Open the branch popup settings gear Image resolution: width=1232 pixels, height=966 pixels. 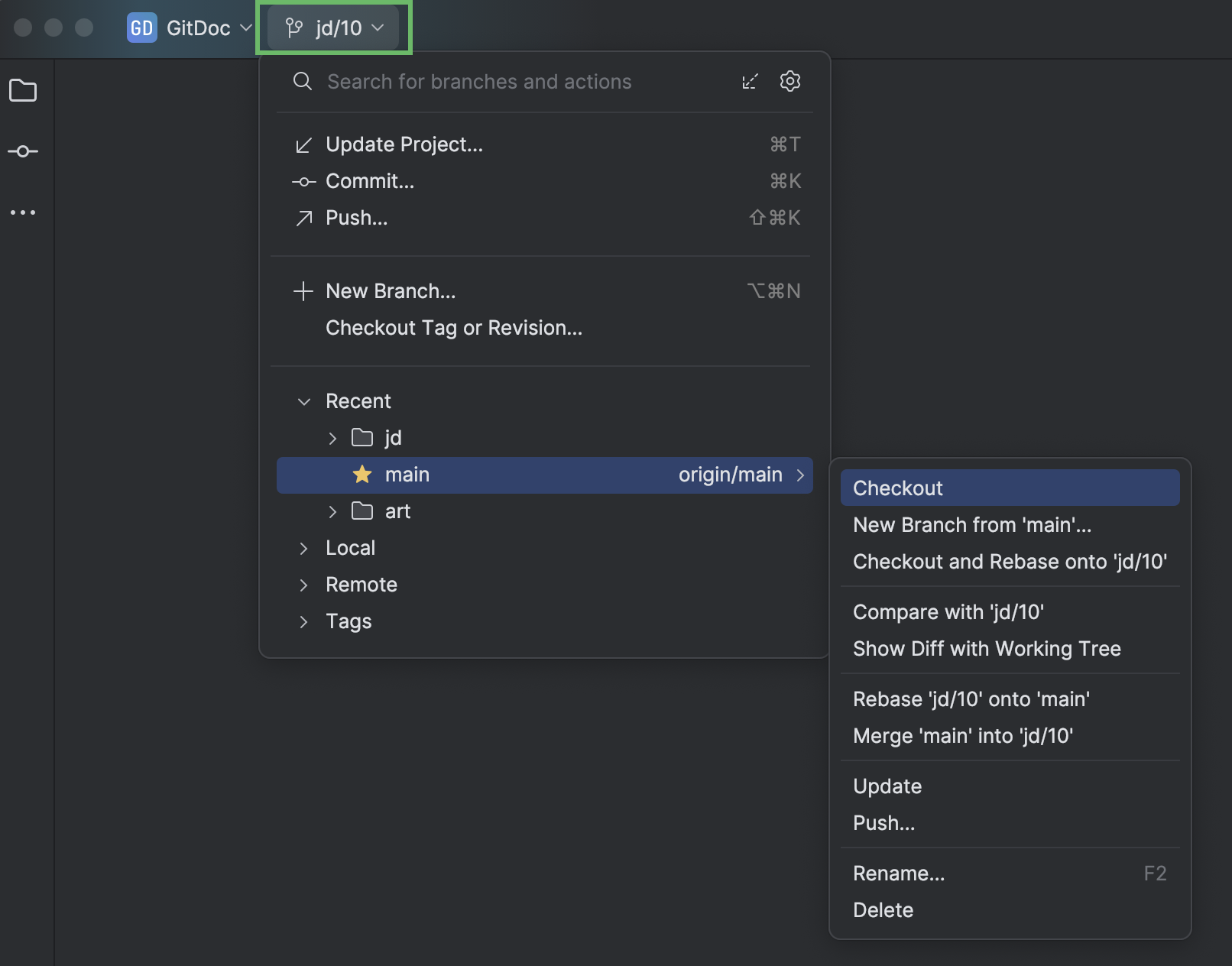(x=790, y=81)
